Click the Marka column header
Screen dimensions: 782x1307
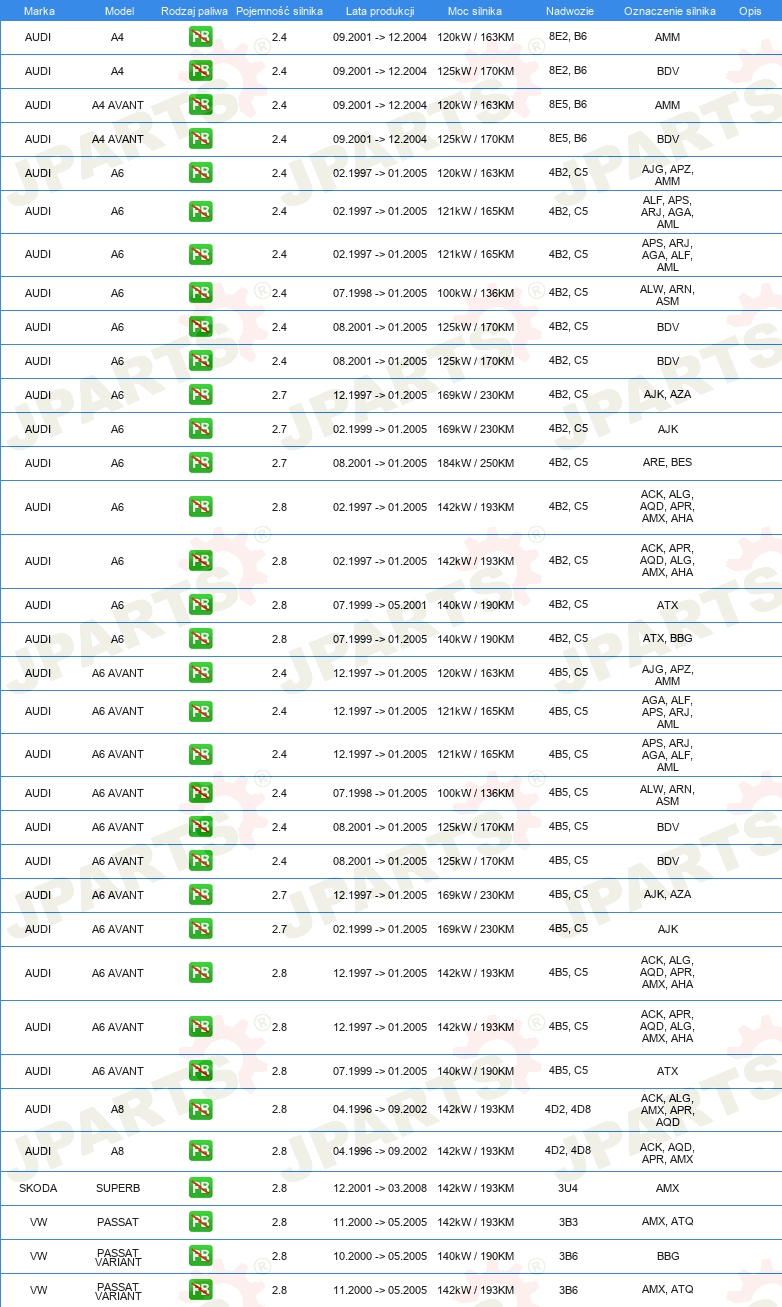[39, 11]
